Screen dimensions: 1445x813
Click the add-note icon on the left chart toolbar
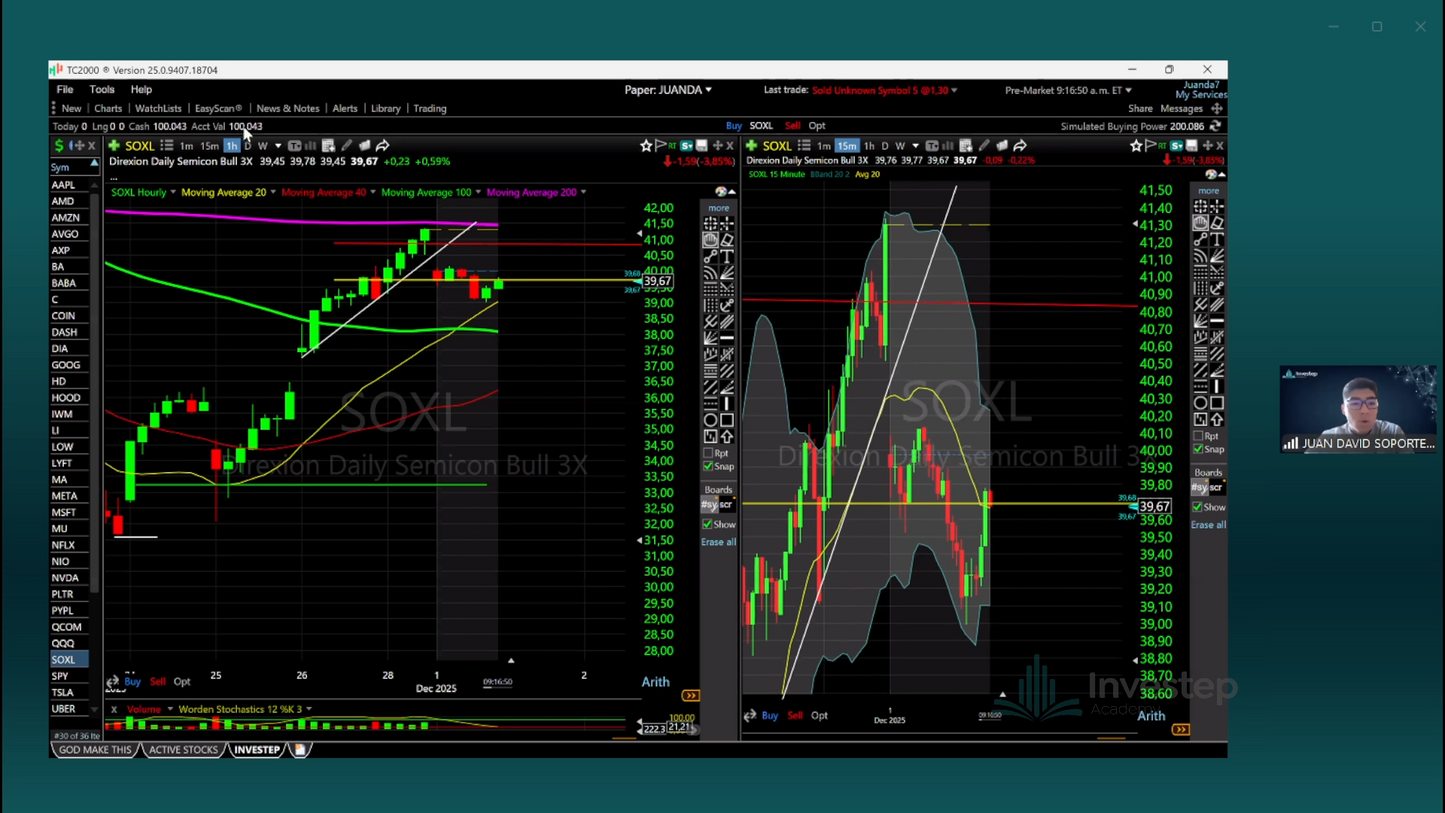328,146
